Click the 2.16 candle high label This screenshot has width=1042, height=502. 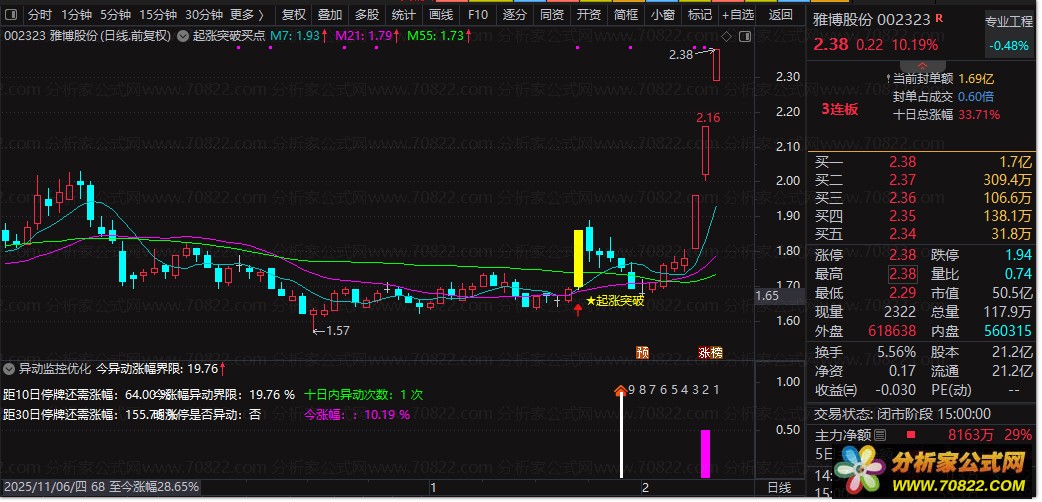[708, 118]
